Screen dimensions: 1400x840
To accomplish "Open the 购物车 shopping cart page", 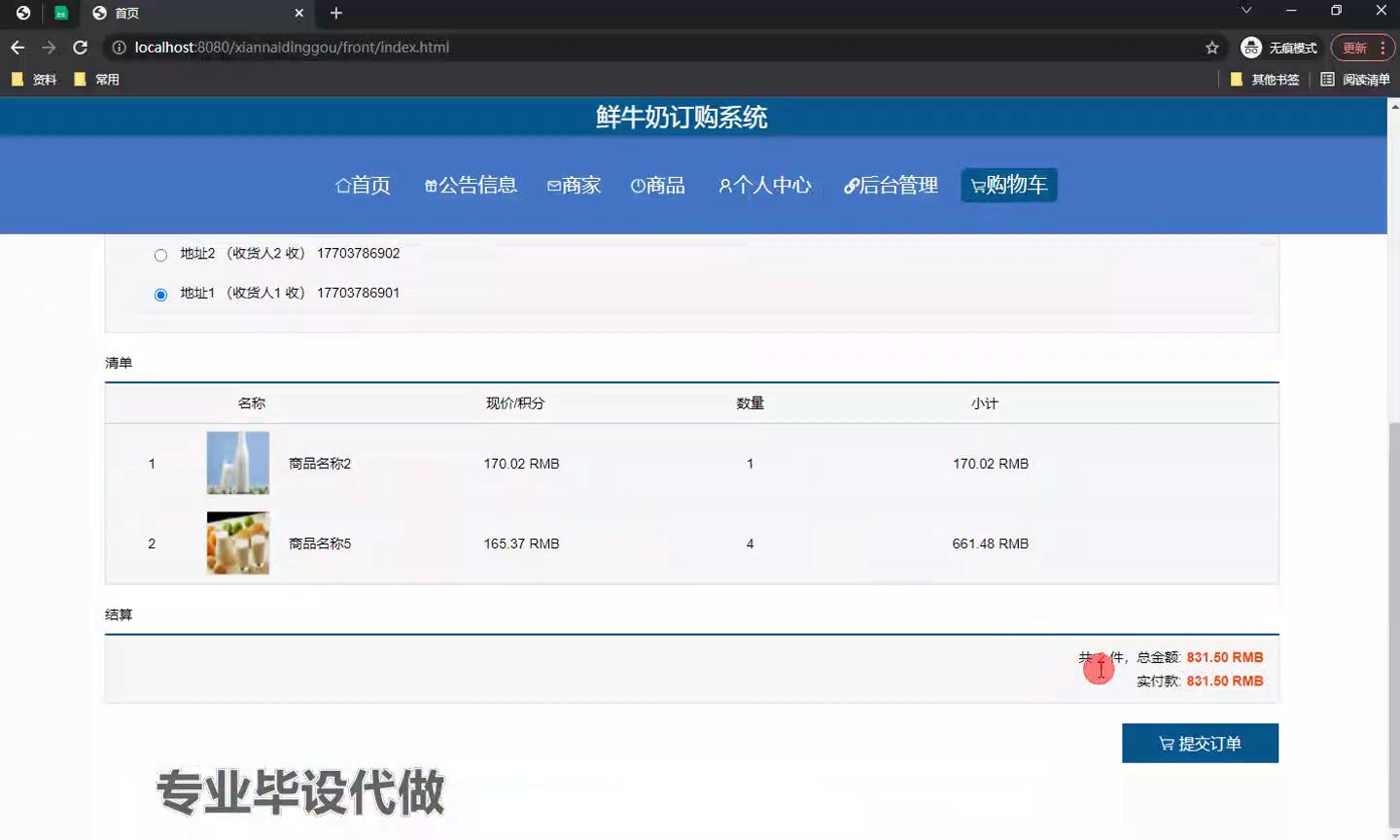I will [1008, 186].
